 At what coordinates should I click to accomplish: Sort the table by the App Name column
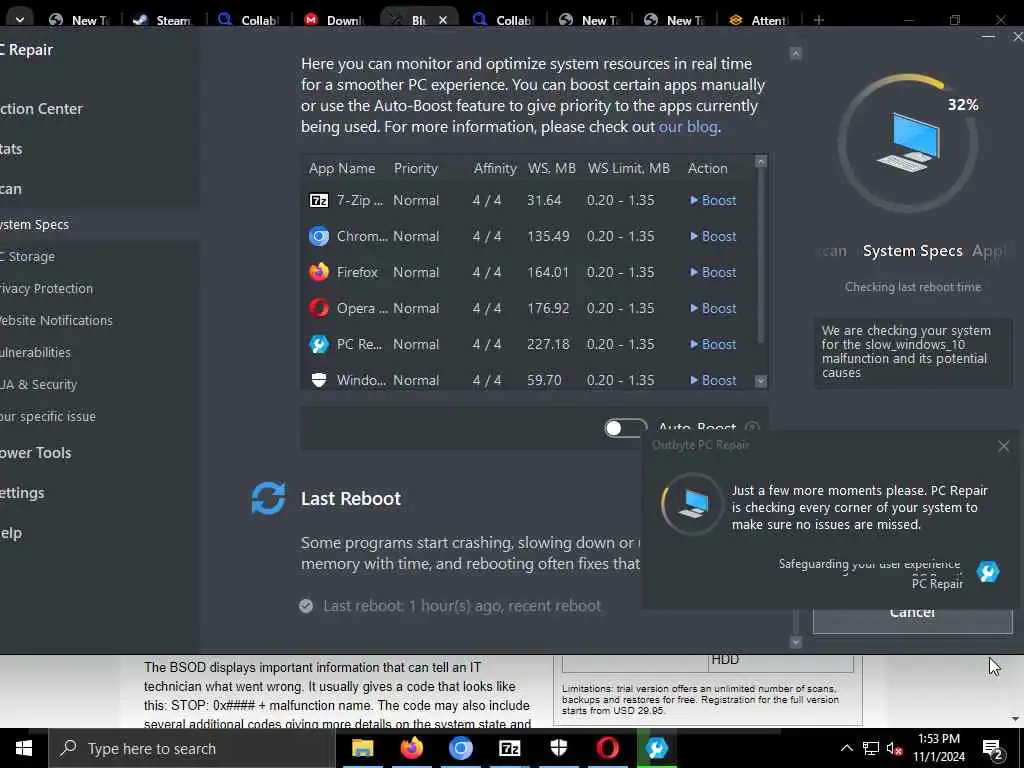pyautogui.click(x=342, y=168)
